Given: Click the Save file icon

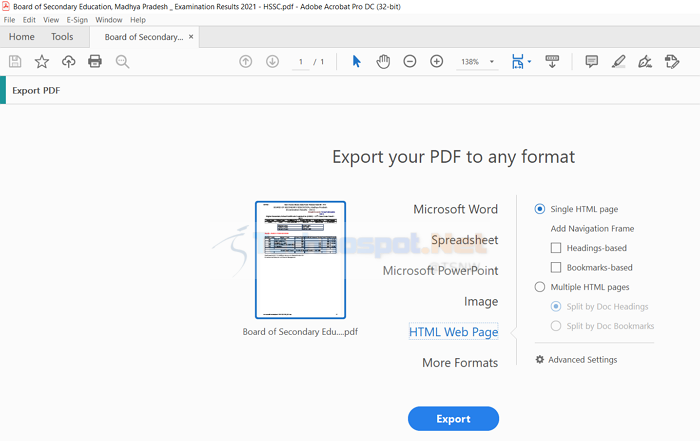Looking at the screenshot, I should click(15, 61).
